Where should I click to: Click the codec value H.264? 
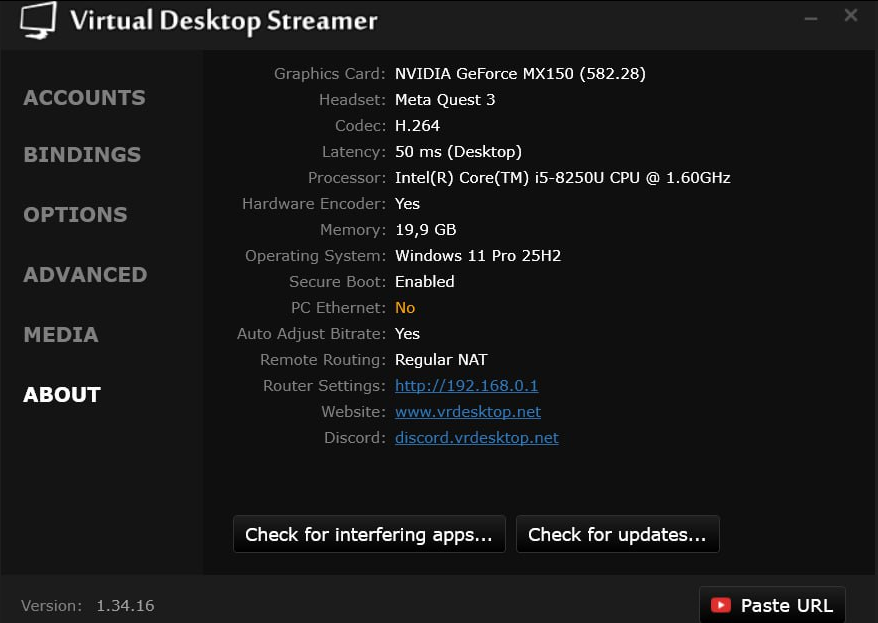coord(417,126)
